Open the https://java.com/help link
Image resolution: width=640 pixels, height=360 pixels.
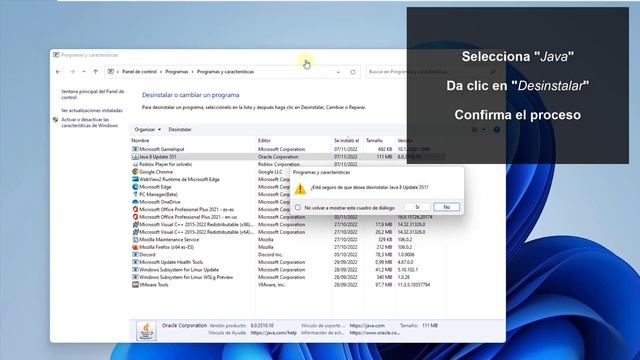click(x=273, y=333)
